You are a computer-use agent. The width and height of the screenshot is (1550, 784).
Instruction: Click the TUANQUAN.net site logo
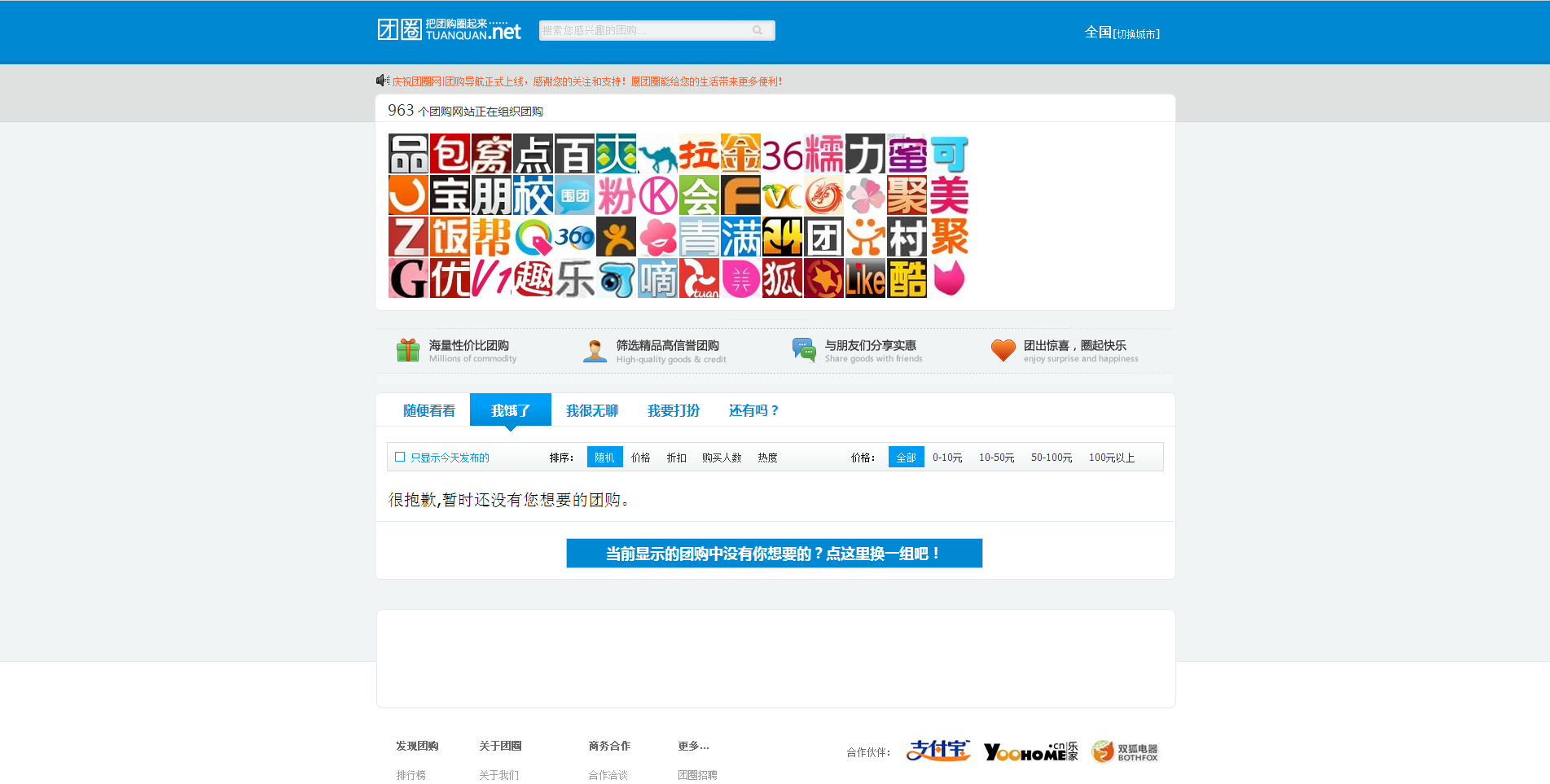point(449,30)
